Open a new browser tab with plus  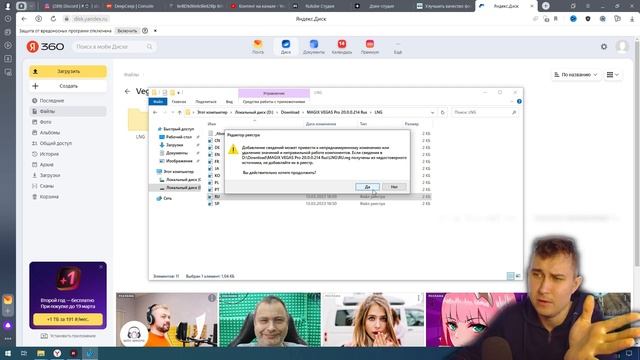click(546, 6)
